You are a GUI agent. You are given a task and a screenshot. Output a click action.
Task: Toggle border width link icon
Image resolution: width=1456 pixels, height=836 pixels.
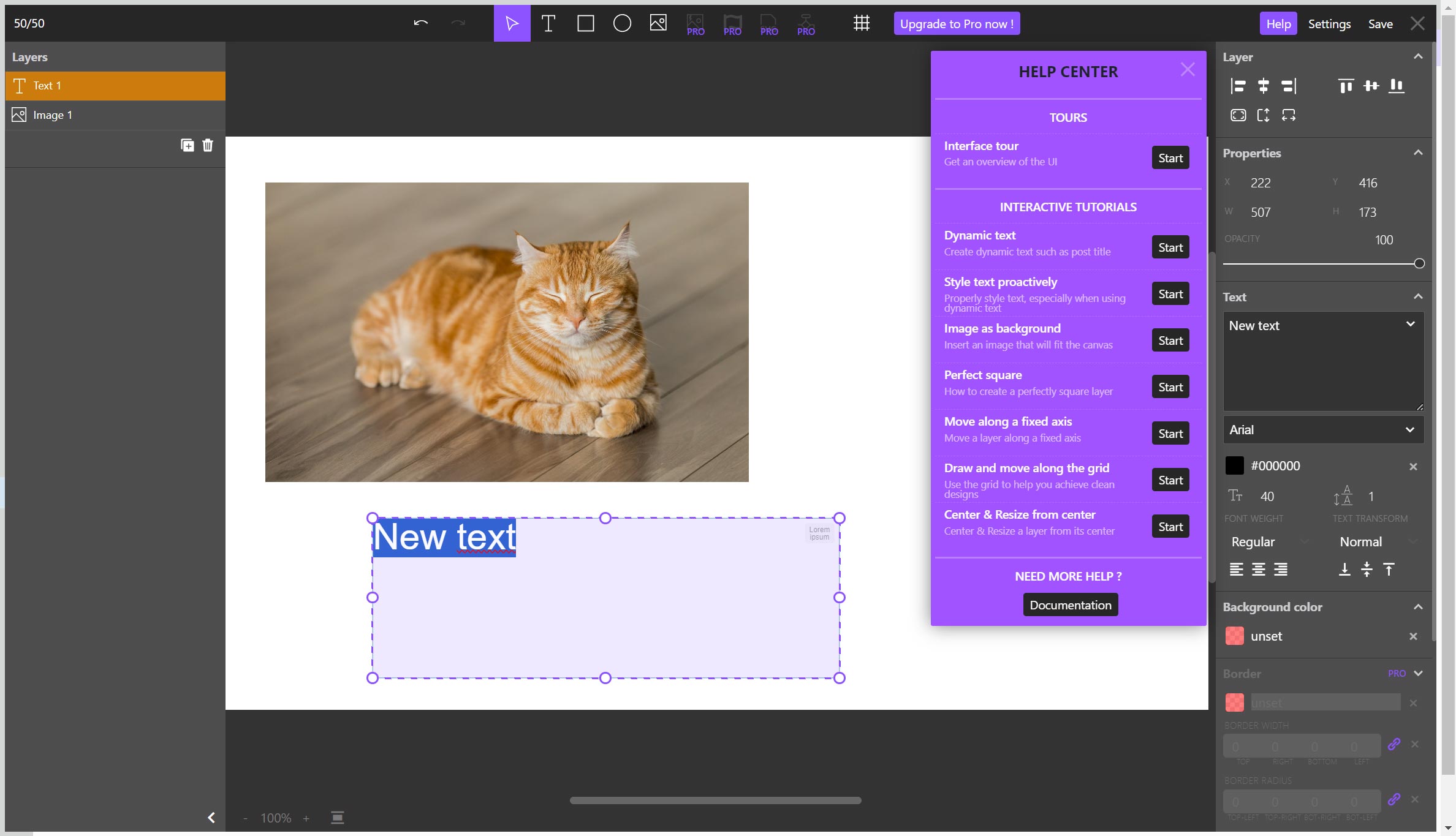pos(1394,744)
